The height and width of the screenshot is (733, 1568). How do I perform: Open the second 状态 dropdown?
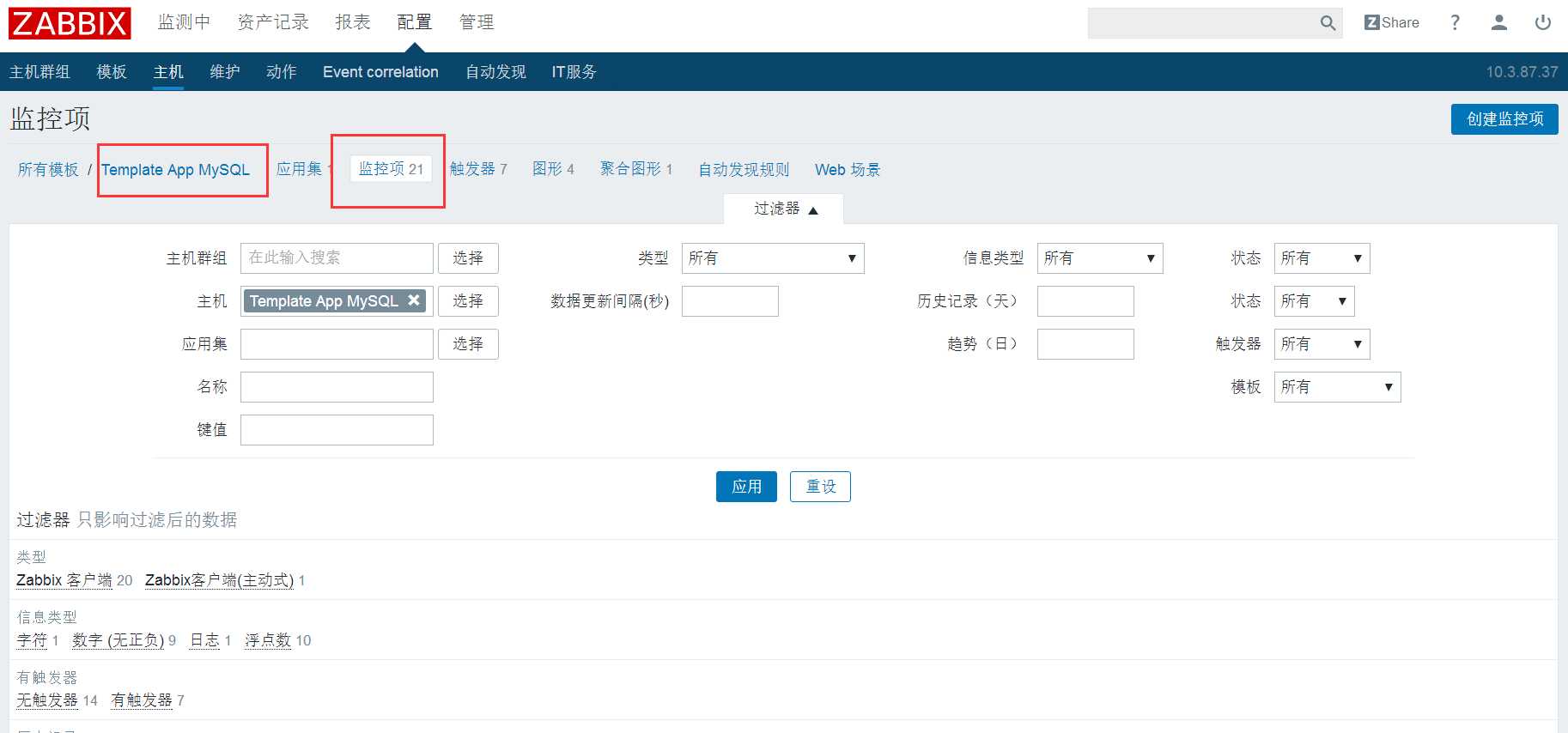(x=1314, y=301)
